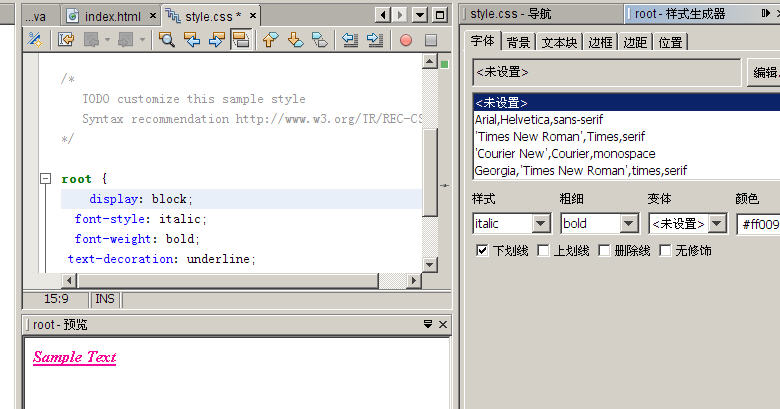Open the 样式 italic dropdown

[541, 223]
